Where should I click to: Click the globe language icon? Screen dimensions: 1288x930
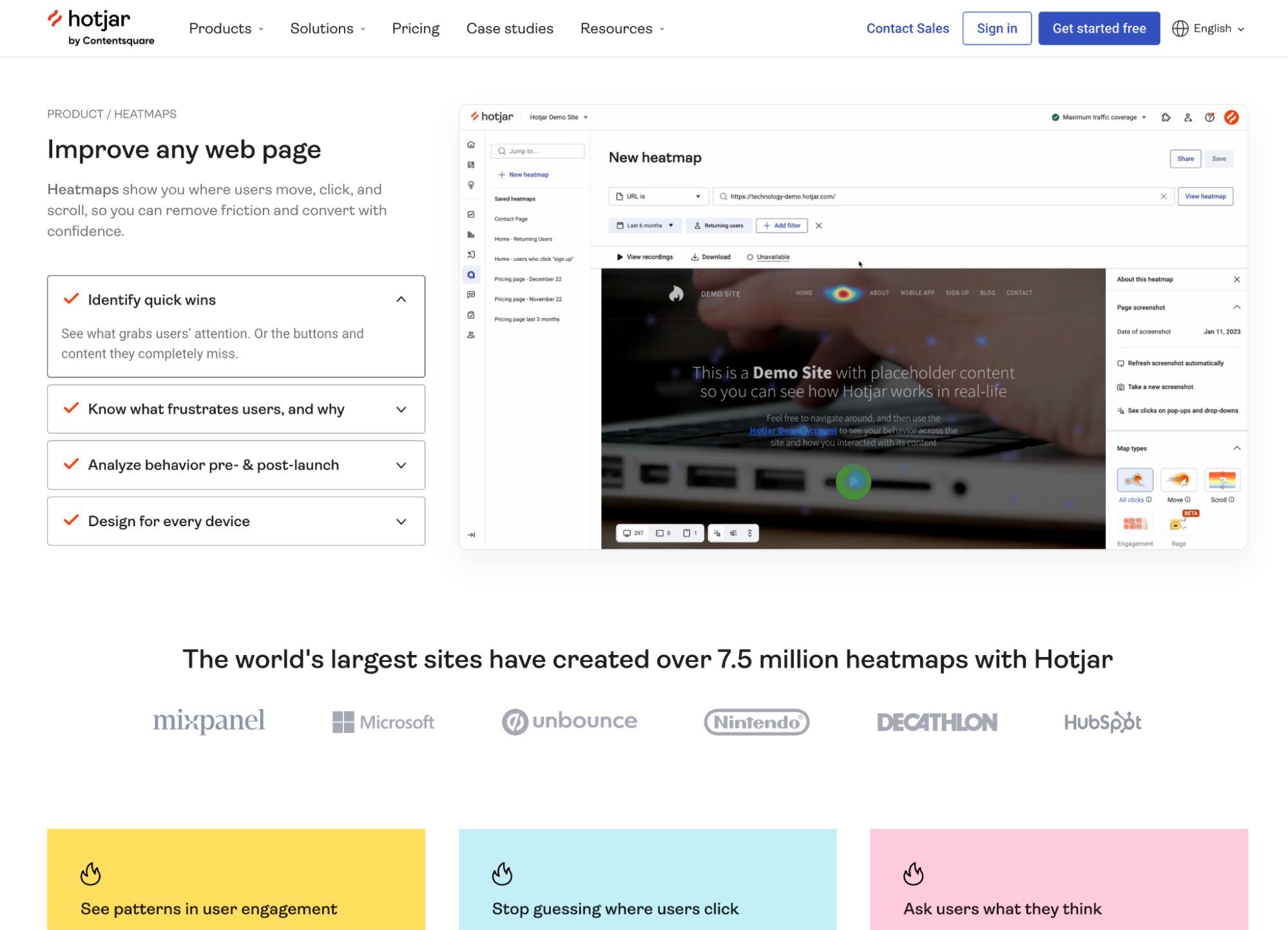pos(1180,28)
